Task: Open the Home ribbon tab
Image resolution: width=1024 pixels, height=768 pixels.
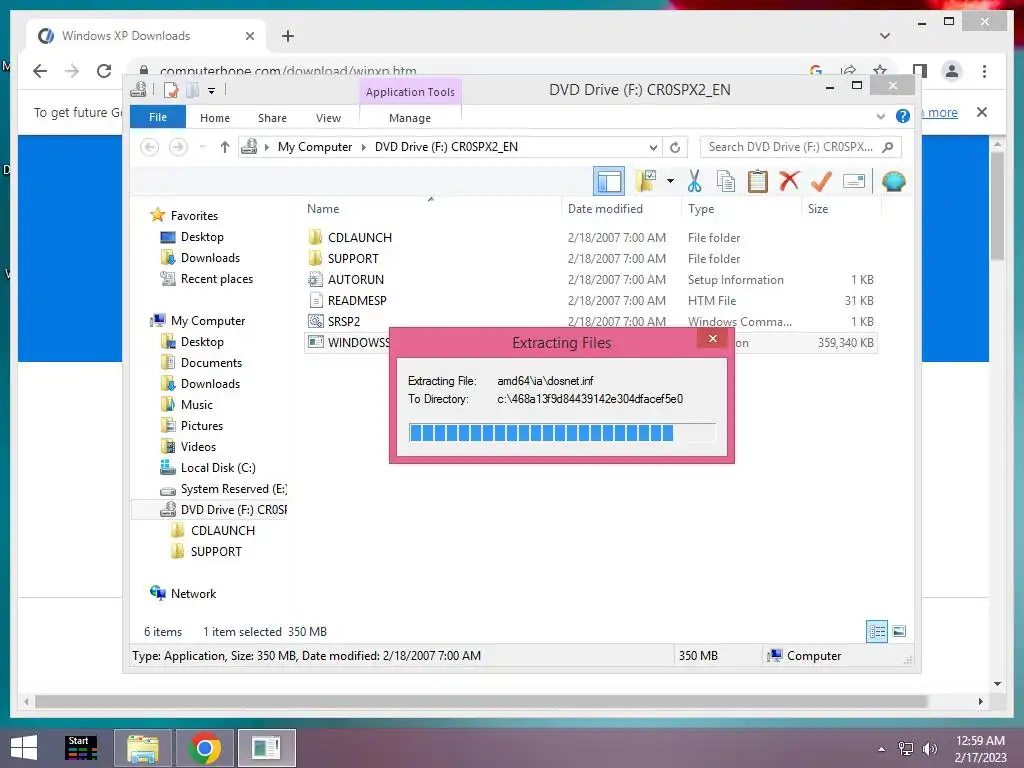Action: click(215, 118)
